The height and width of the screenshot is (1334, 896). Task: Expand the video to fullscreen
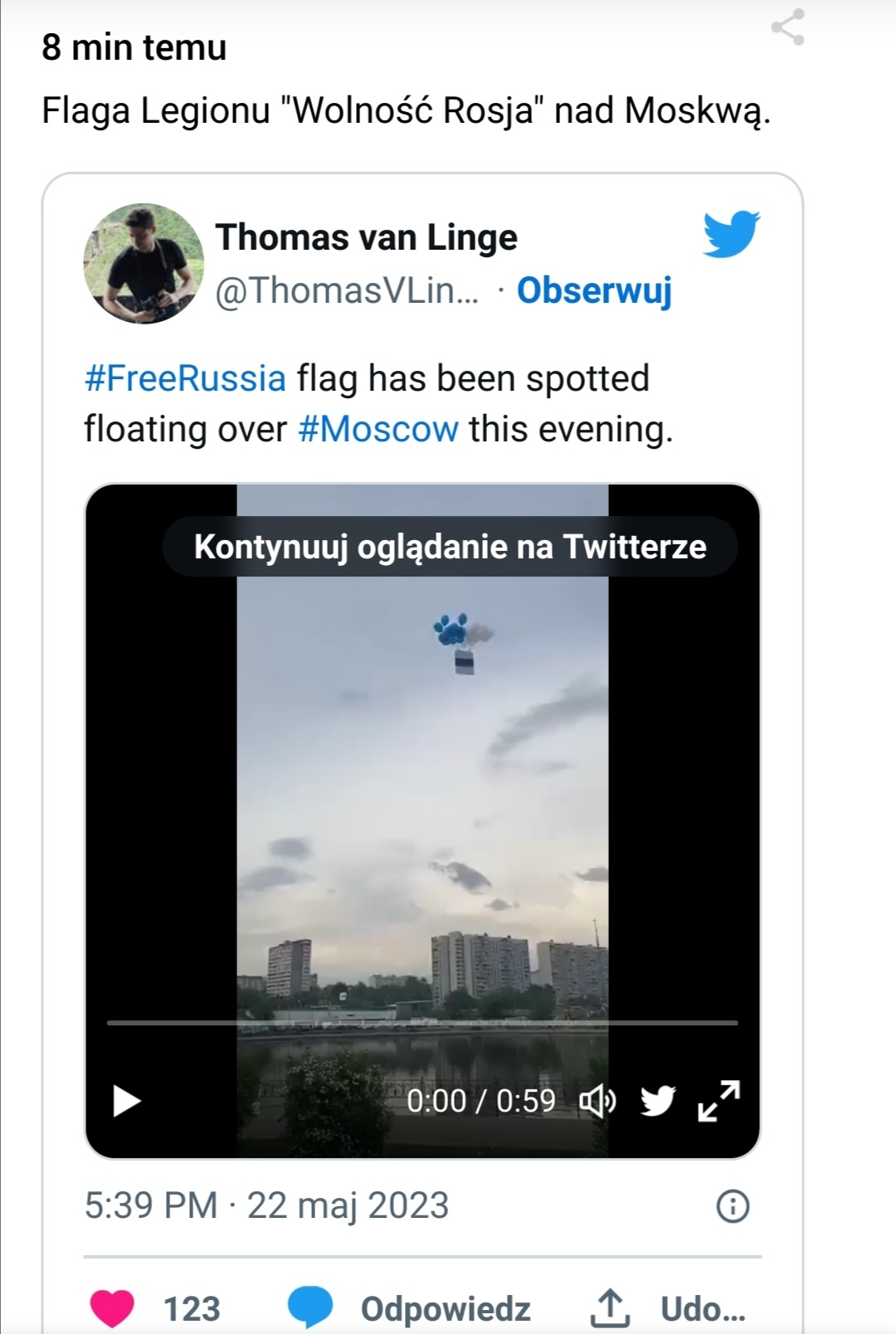click(718, 1102)
